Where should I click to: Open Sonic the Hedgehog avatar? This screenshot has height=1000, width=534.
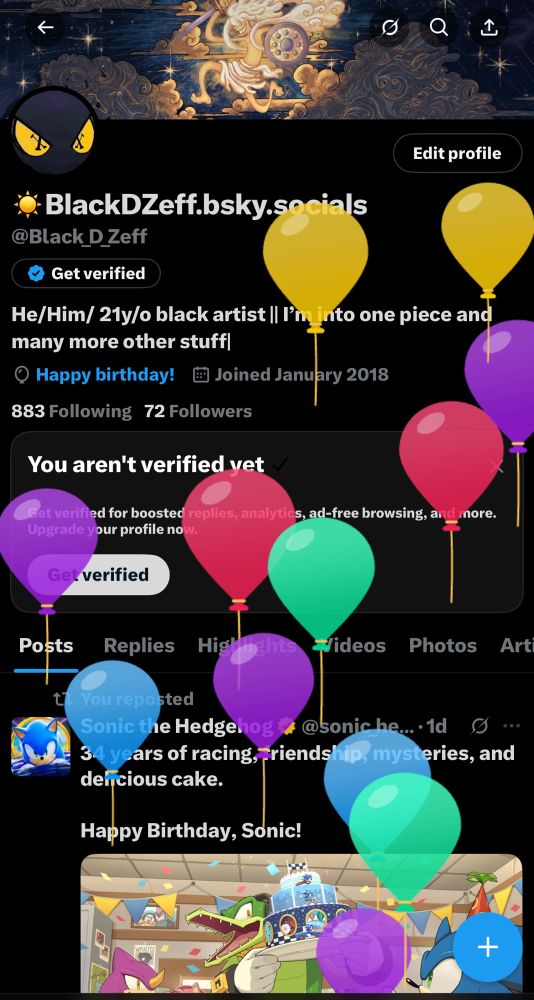point(41,746)
